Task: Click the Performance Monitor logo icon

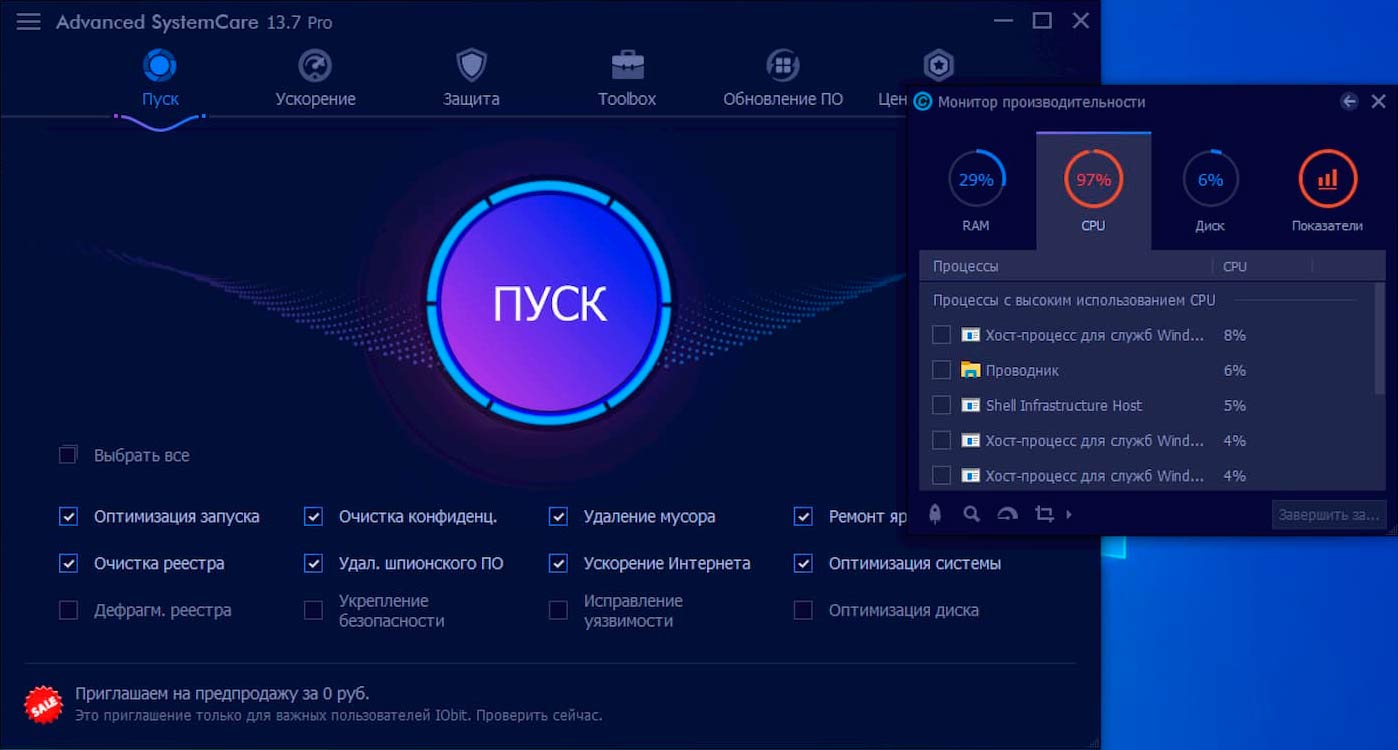Action: (923, 101)
